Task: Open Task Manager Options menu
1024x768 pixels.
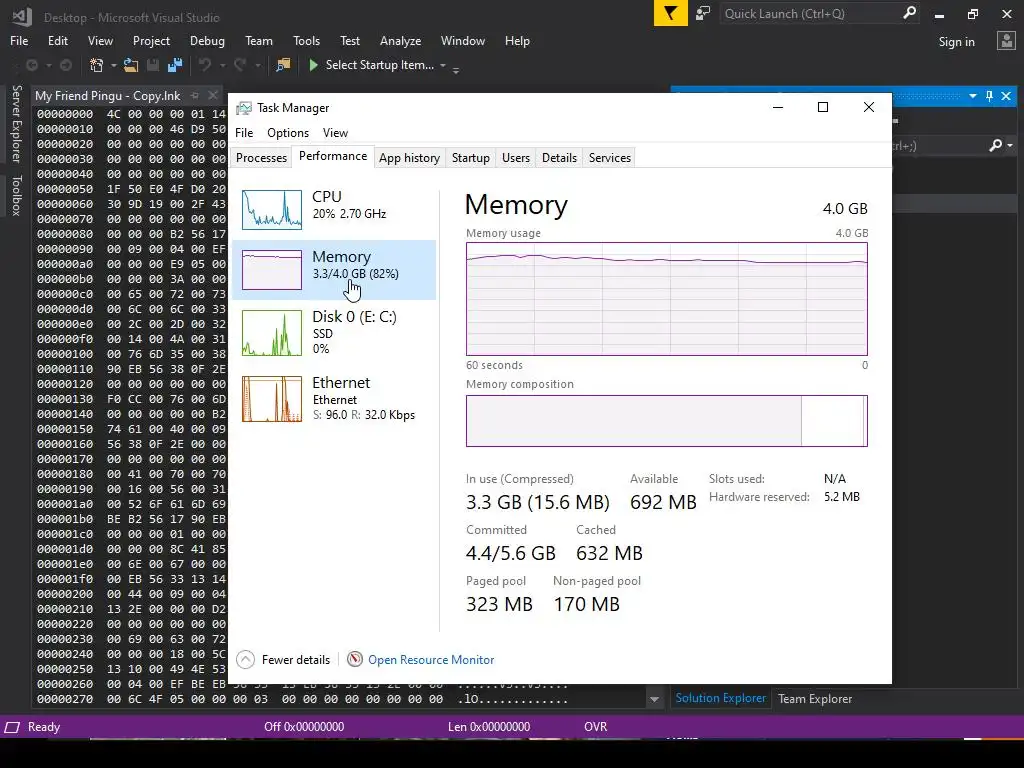Action: coord(287,133)
